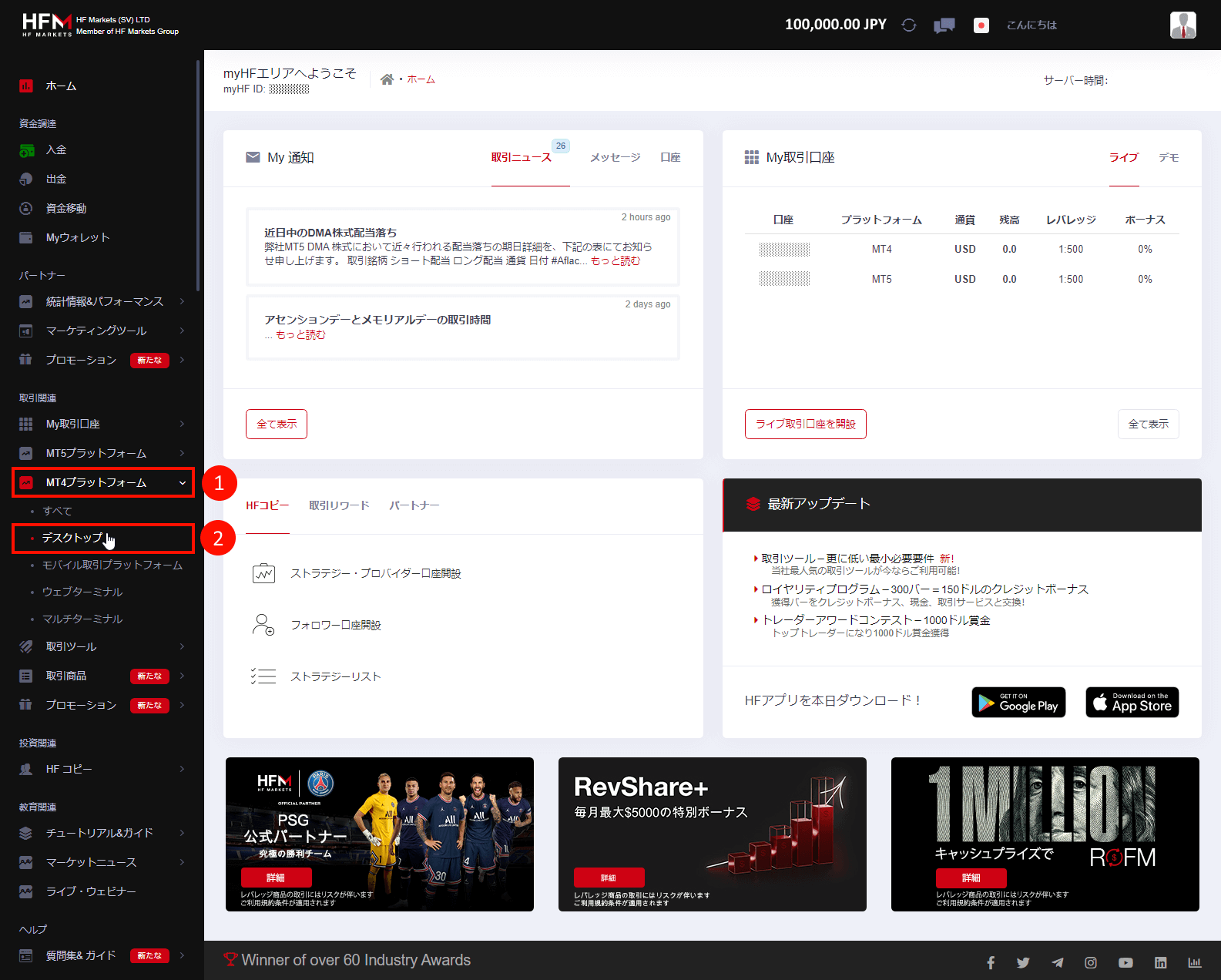Open the chat messages icon in the header
This screenshot has width=1221, height=980.
pyautogui.click(x=944, y=25)
